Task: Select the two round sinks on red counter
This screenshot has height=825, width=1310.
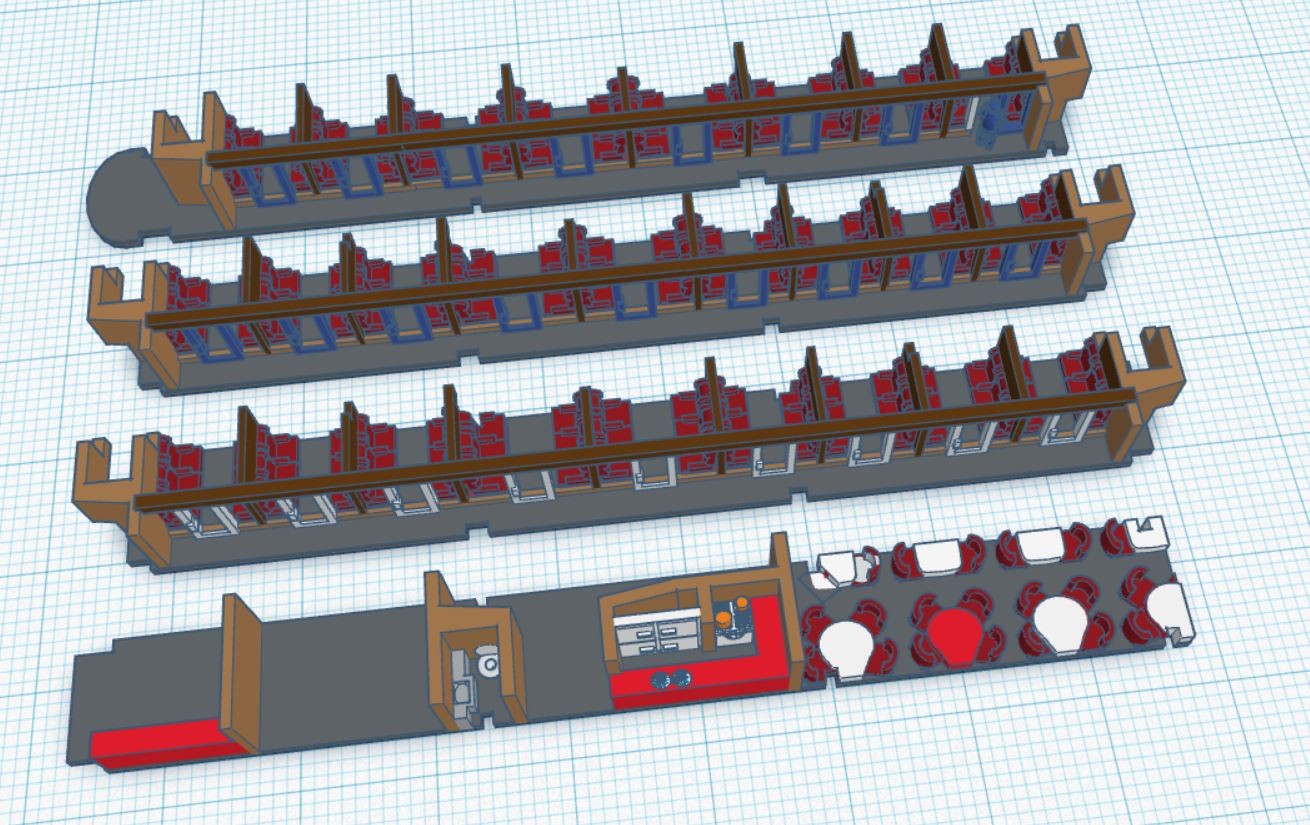Action: (672, 679)
